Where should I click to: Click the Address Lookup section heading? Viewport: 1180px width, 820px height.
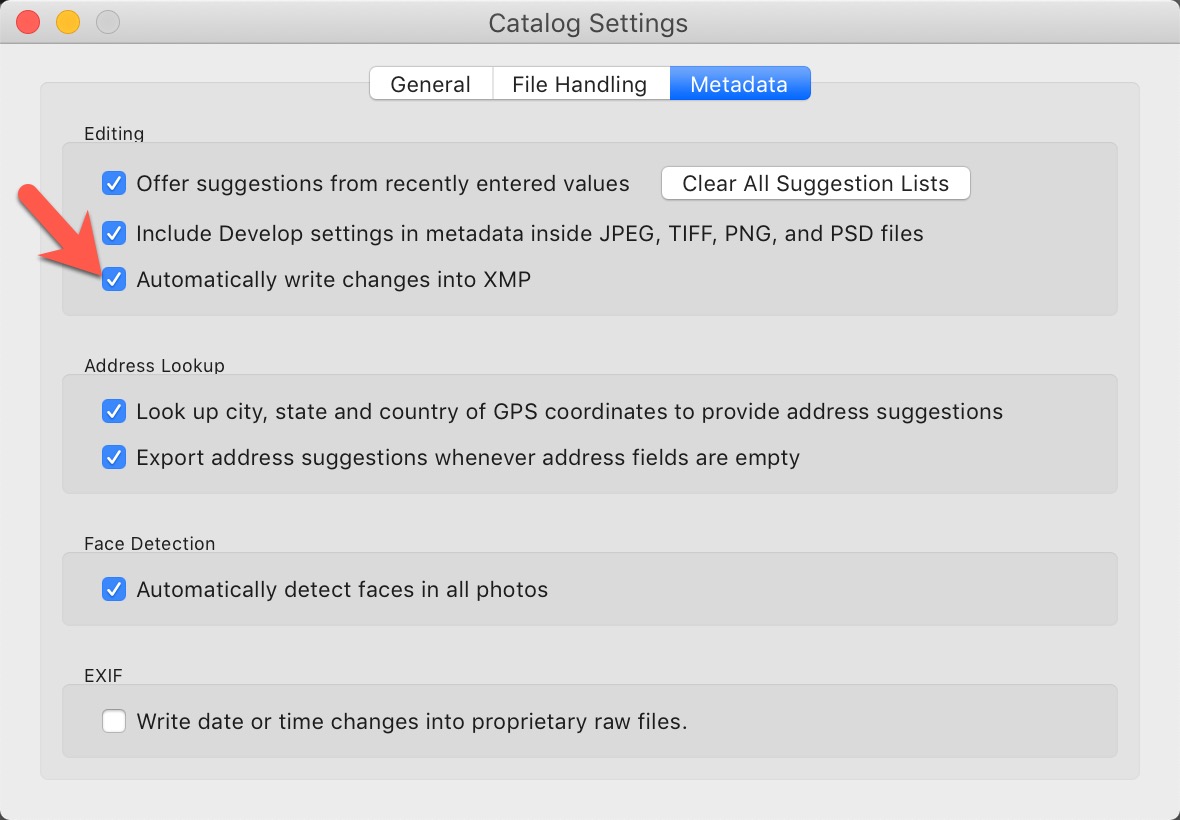[x=154, y=365]
